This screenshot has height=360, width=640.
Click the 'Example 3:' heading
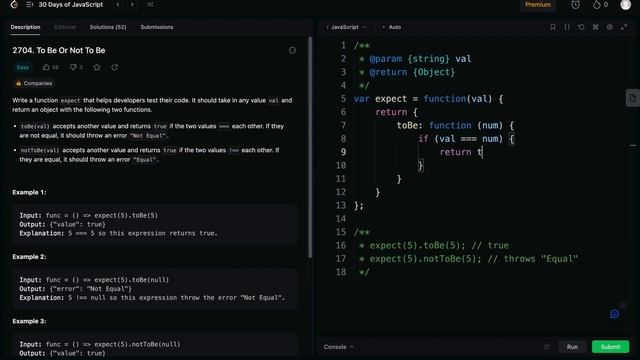coord(29,321)
